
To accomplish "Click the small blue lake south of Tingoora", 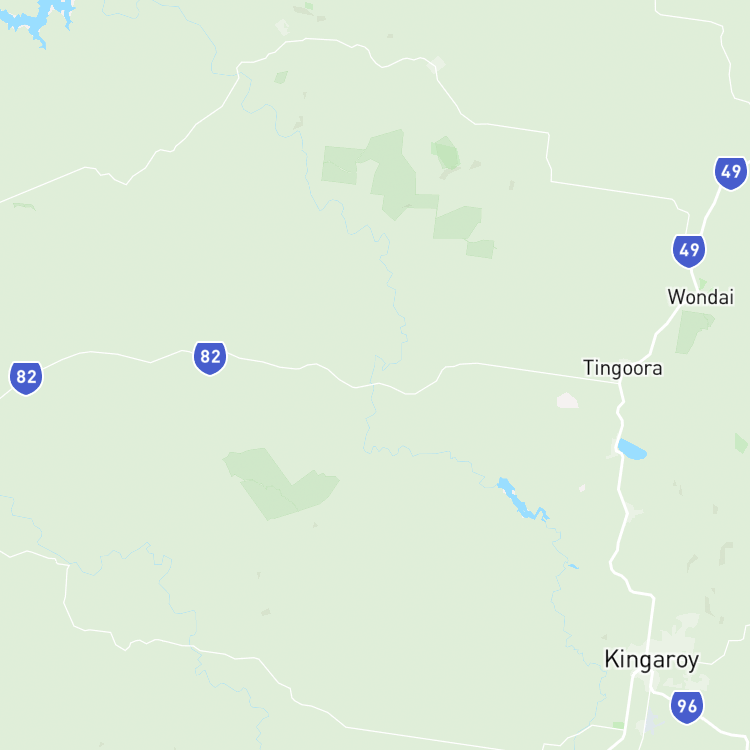I will pos(632,450).
